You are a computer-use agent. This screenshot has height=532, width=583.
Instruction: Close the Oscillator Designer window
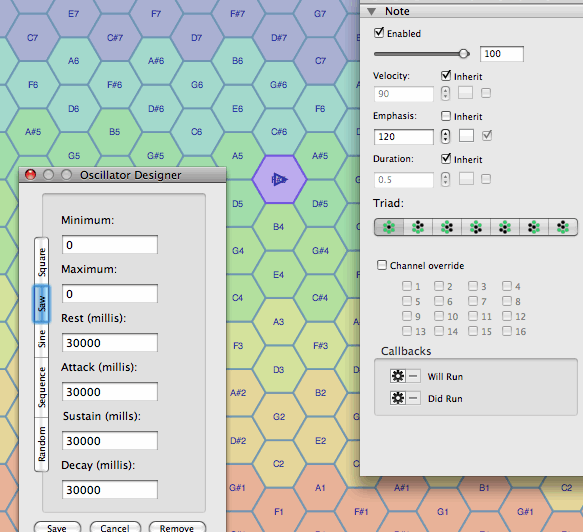30,174
